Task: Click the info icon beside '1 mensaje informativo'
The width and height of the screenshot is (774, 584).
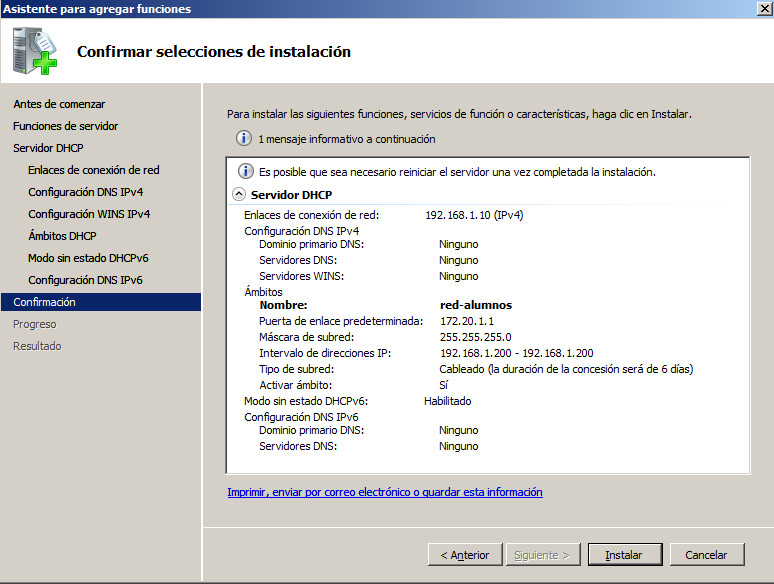Action: (243, 139)
